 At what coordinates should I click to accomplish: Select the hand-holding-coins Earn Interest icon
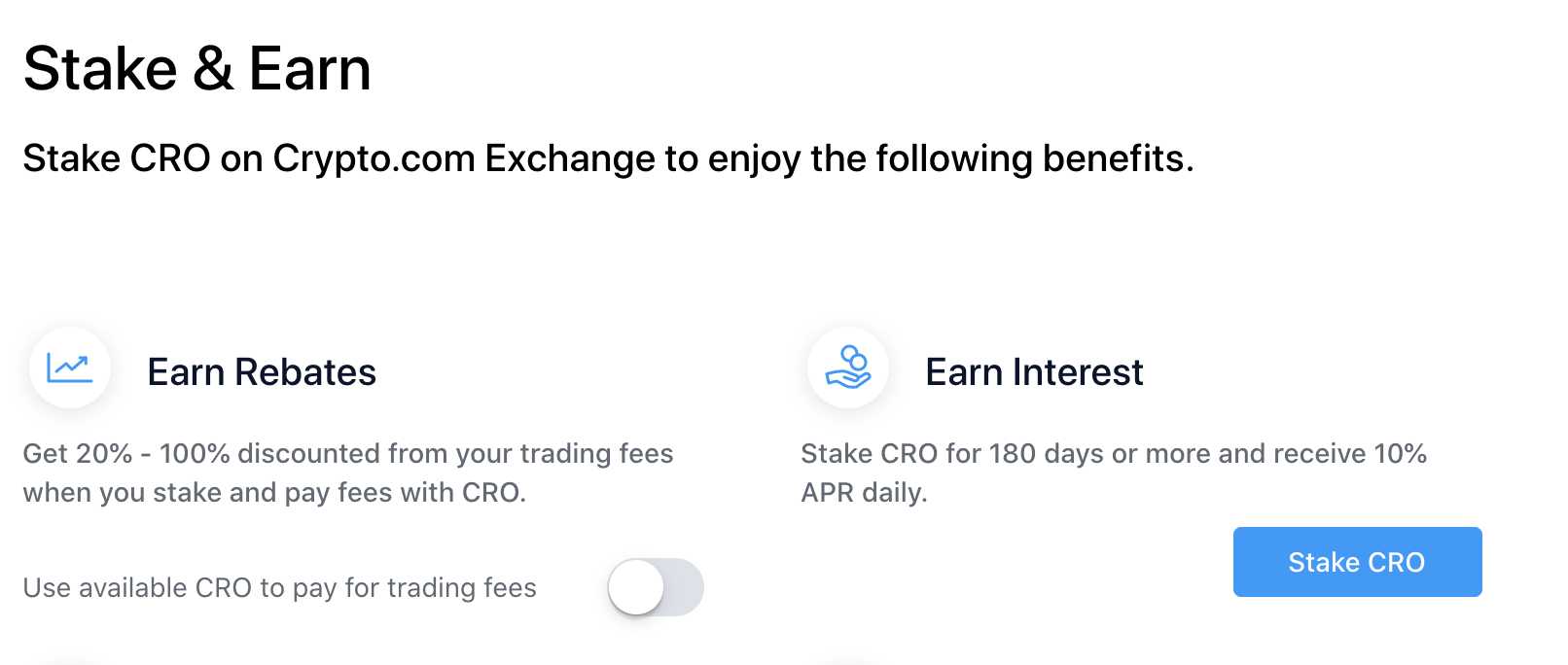(847, 367)
